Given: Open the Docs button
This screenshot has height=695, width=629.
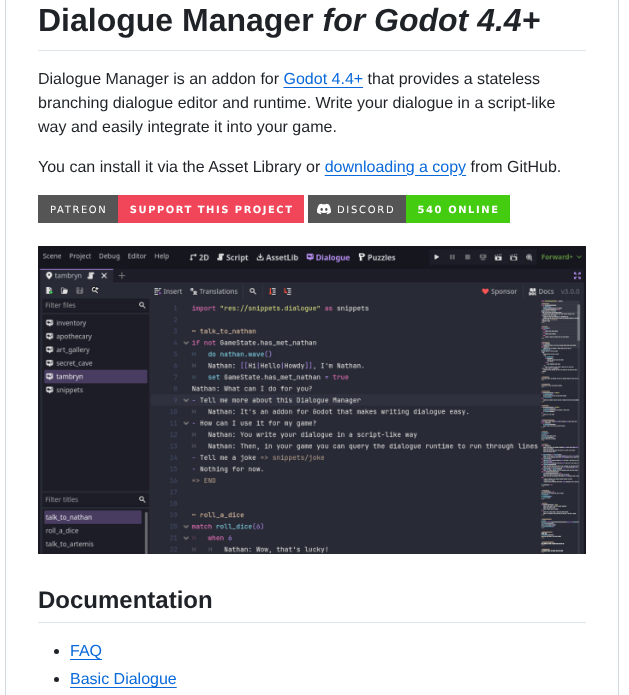Looking at the screenshot, I should (x=541, y=291).
